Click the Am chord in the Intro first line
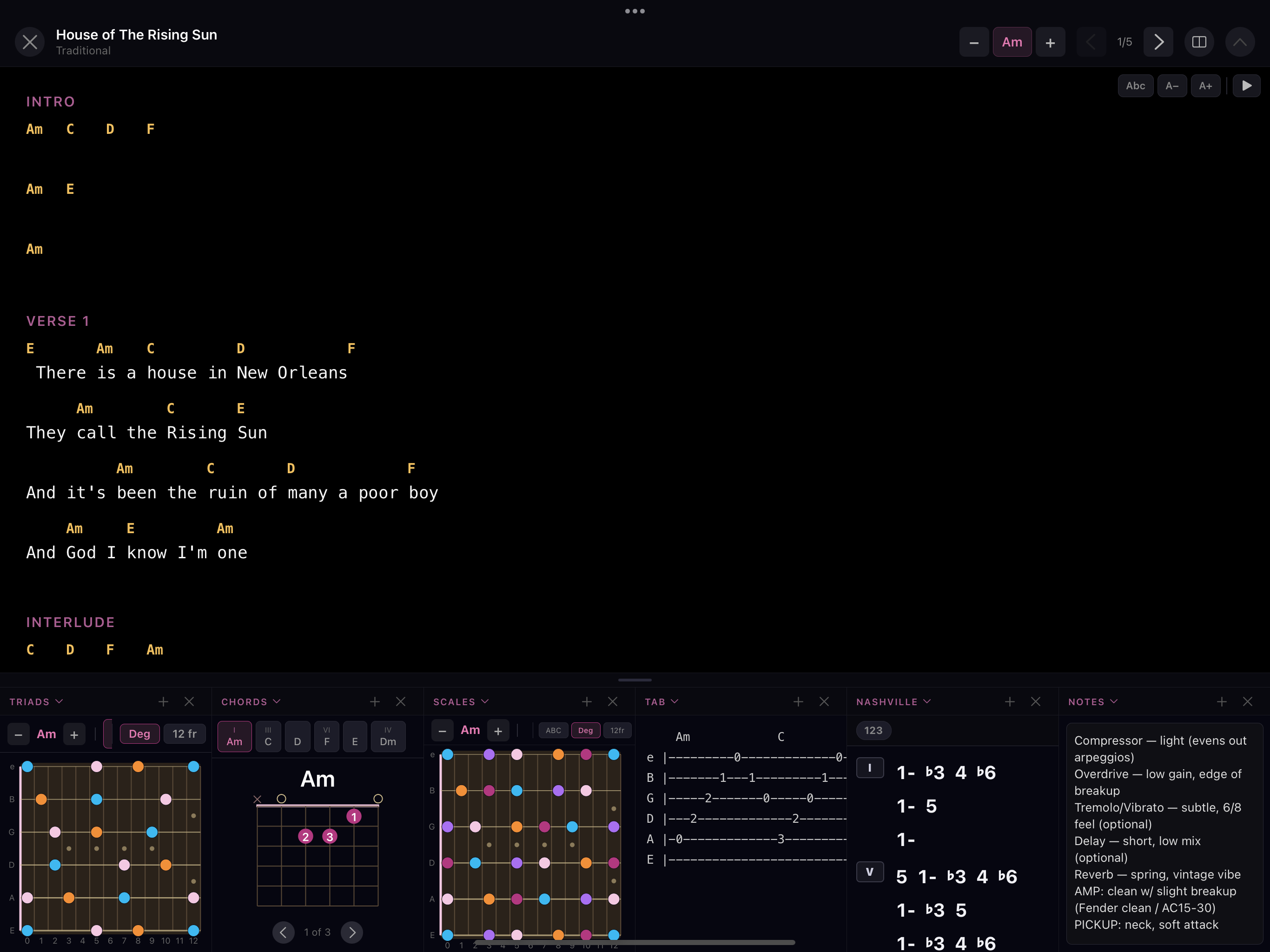Viewport: 1270px width, 952px height. [x=34, y=129]
